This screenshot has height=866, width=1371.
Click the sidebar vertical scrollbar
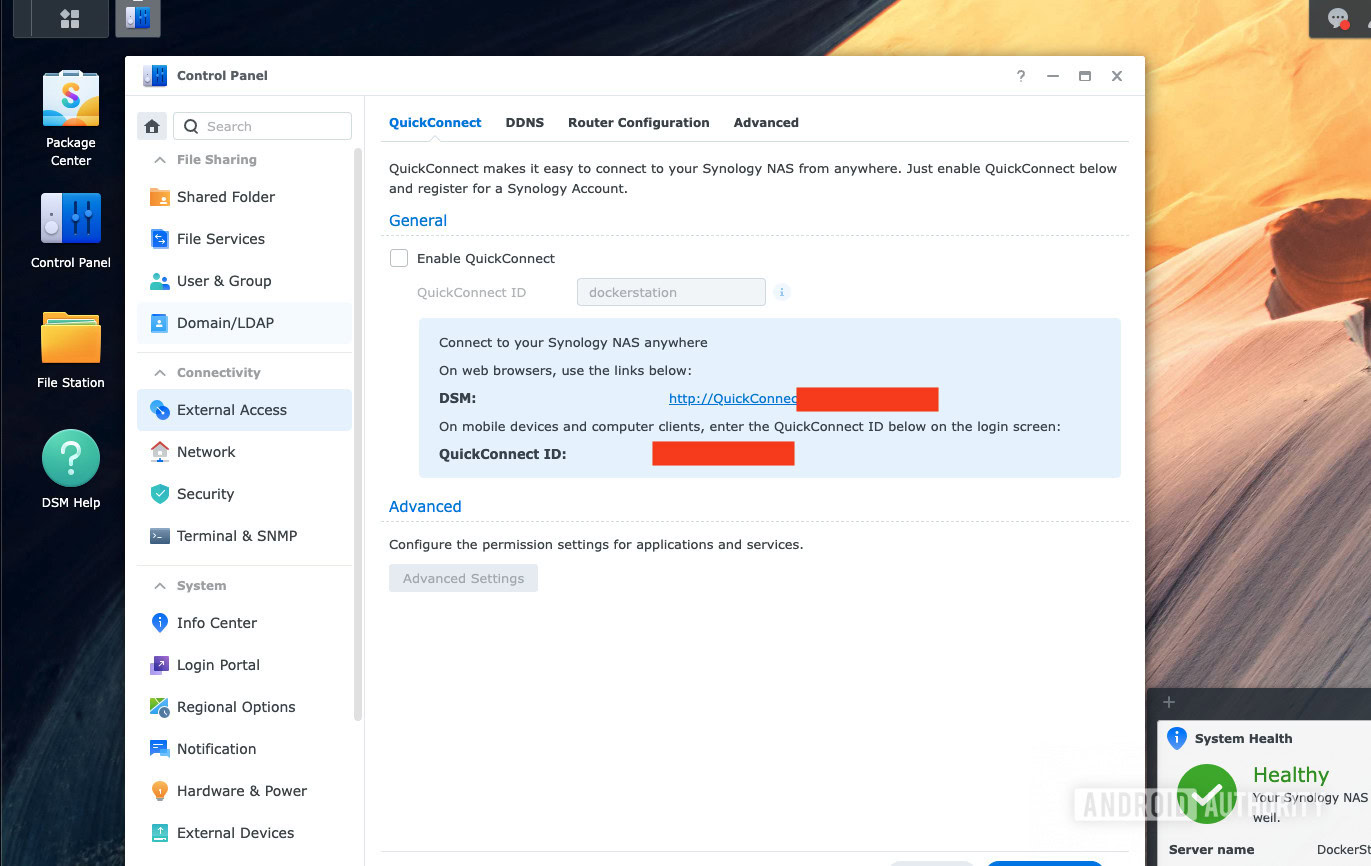(358, 430)
